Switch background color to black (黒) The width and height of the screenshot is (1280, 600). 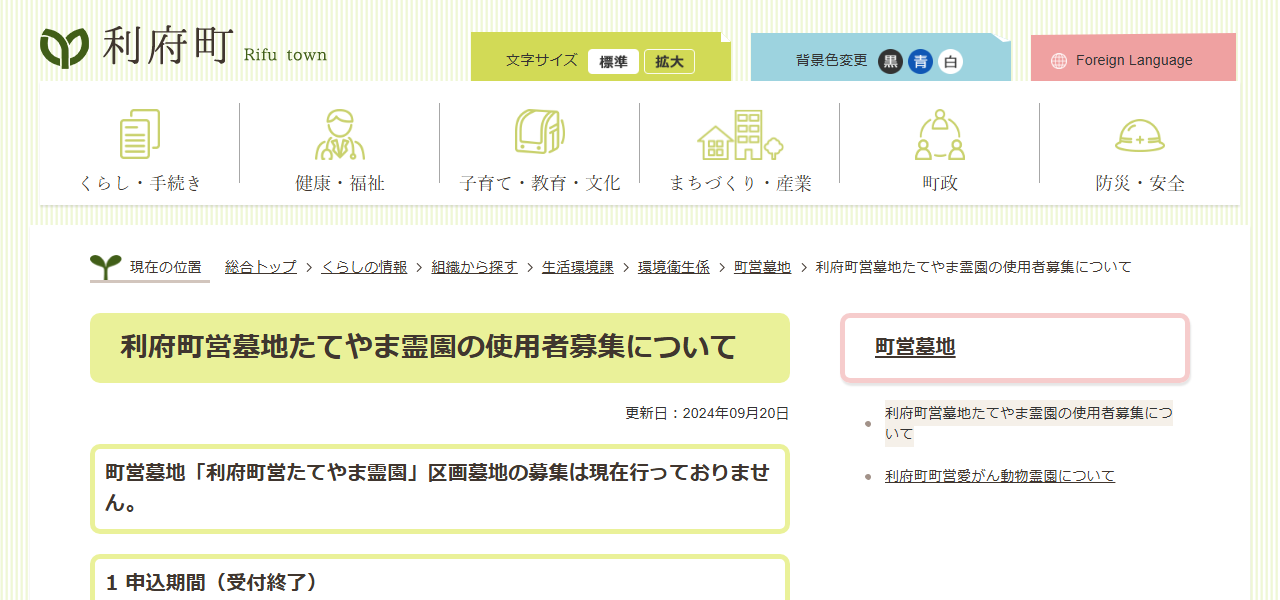tap(890, 61)
